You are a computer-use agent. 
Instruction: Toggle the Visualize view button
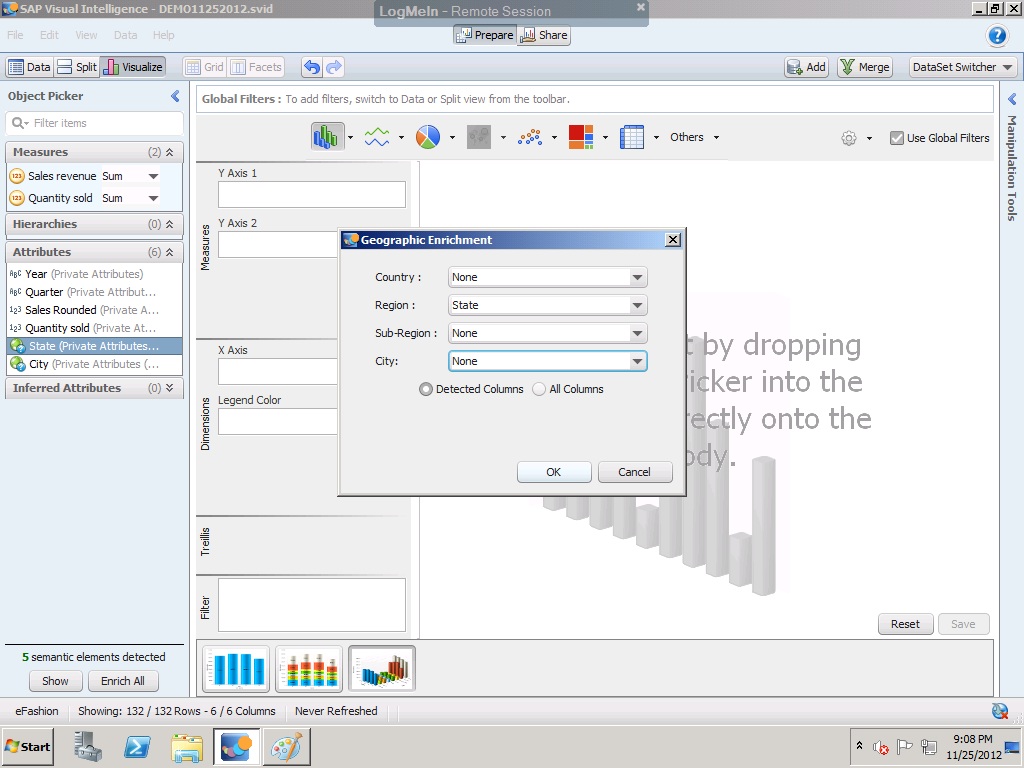click(133, 67)
